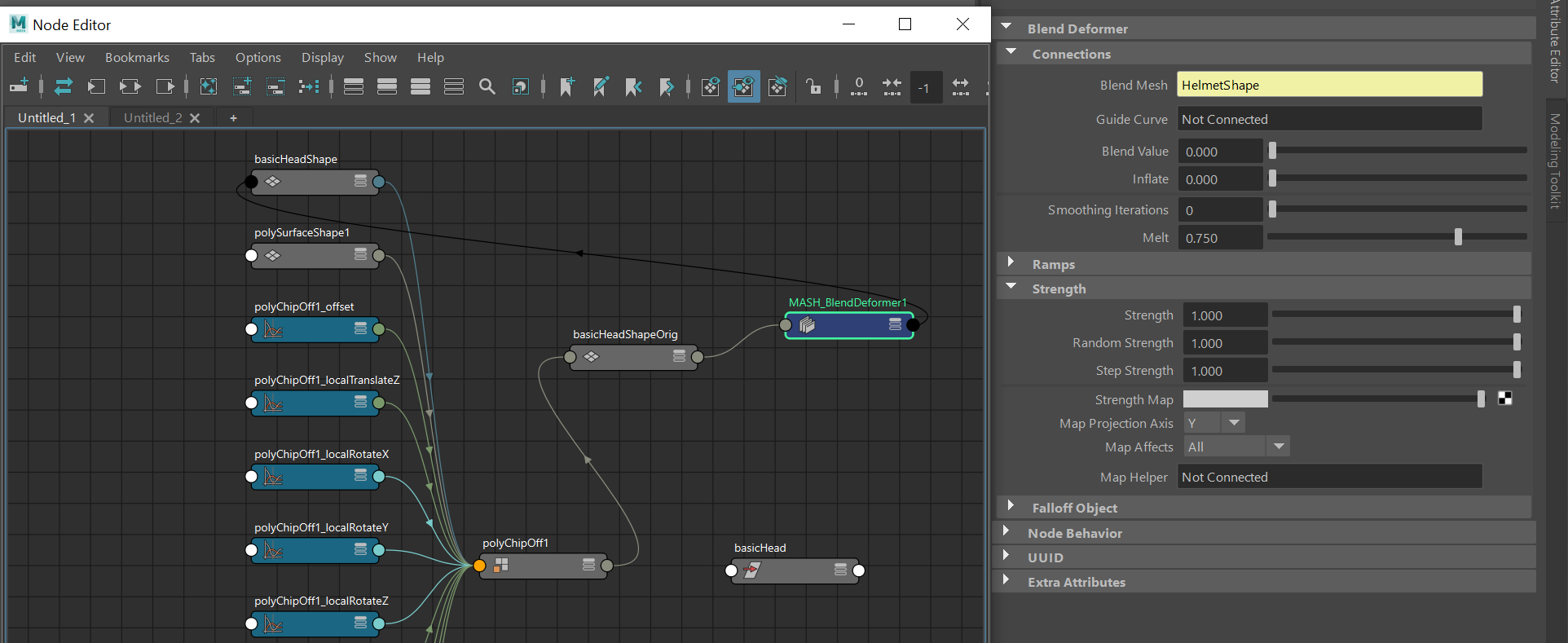Click the output connections icon
Viewport: 1568px width, 643px height.
(x=165, y=86)
